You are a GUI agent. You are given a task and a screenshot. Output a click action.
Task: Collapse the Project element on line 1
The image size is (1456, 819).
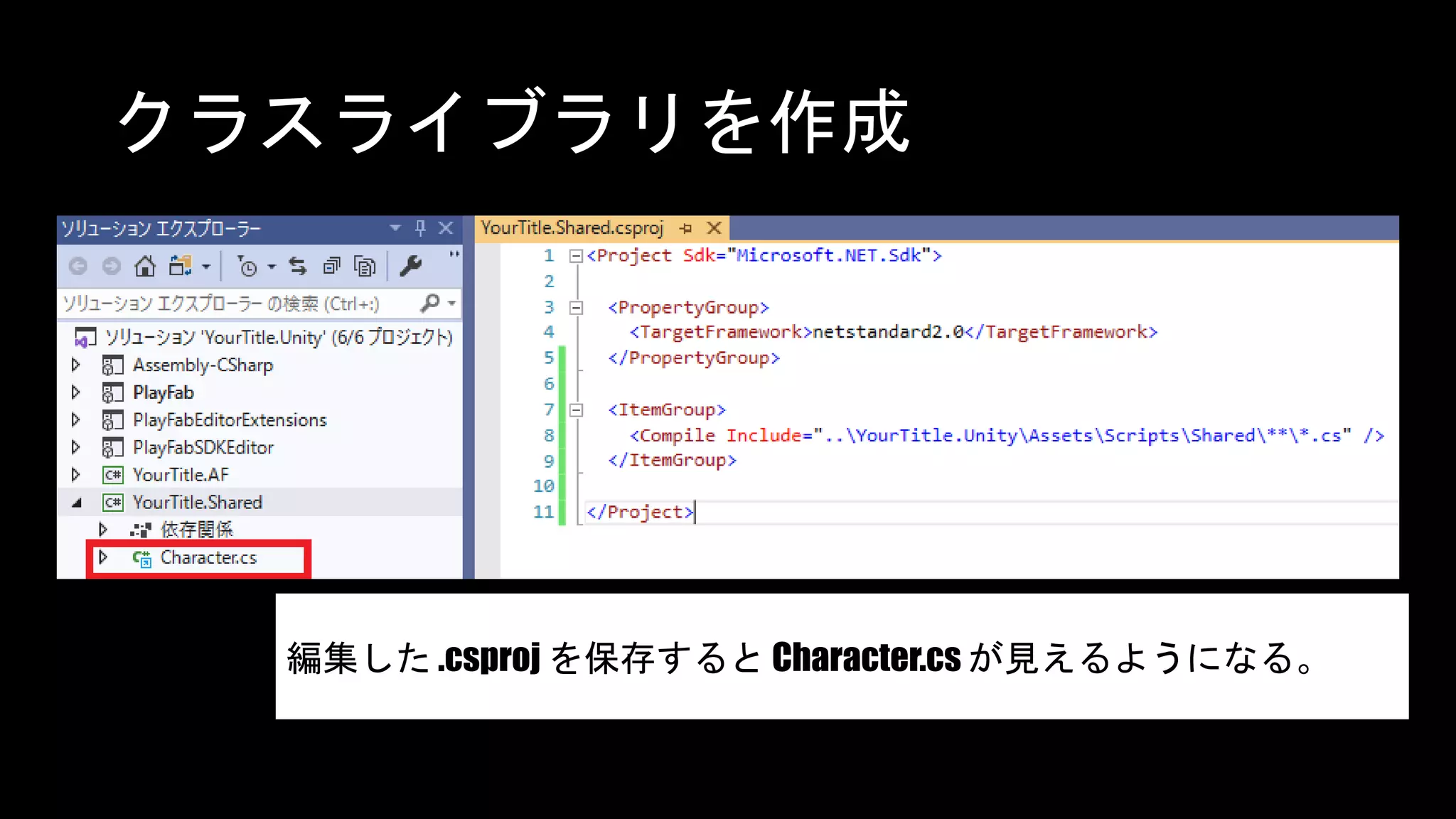[x=576, y=256]
